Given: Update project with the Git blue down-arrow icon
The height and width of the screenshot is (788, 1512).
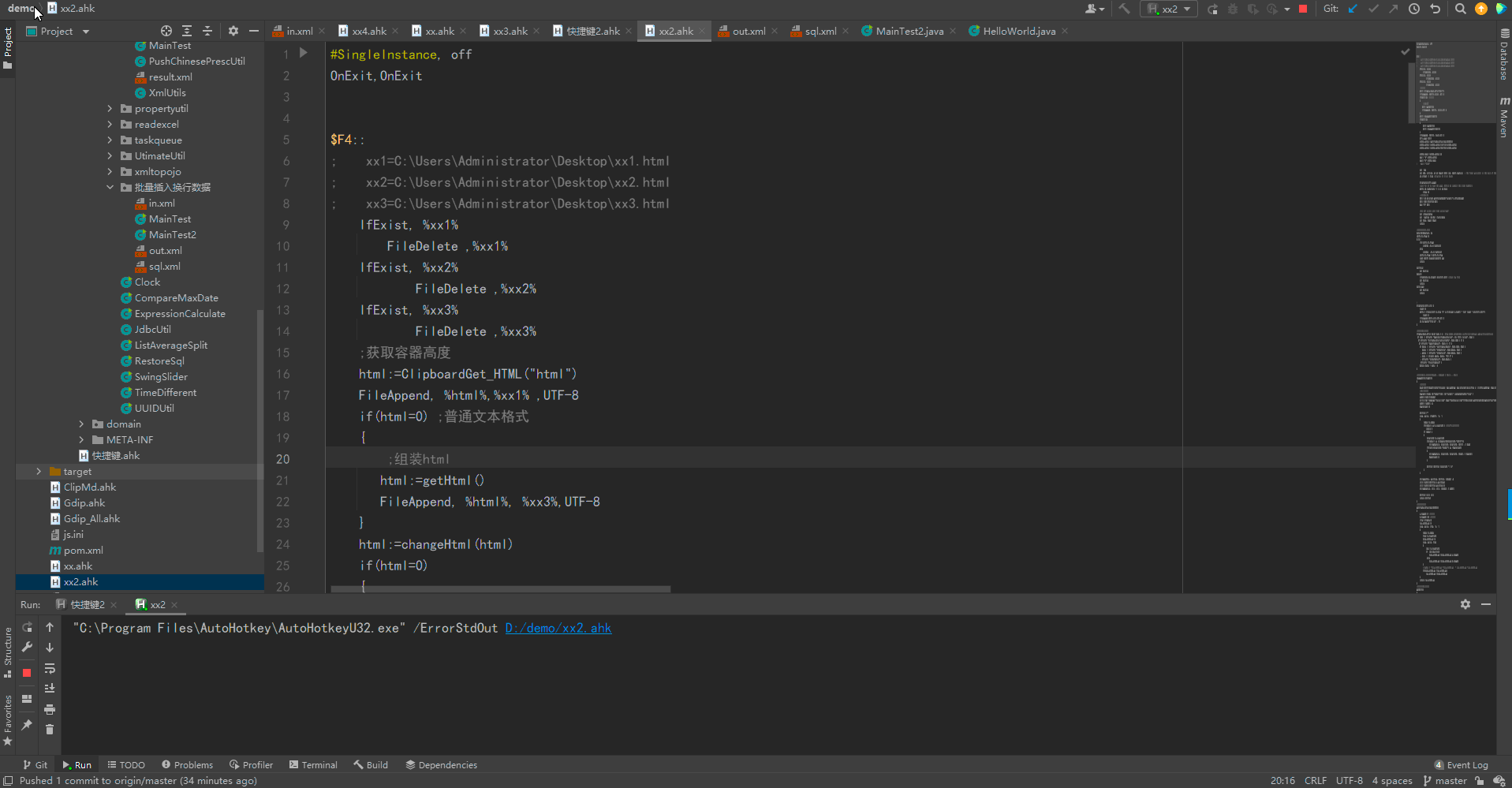Looking at the screenshot, I should tap(1352, 9).
